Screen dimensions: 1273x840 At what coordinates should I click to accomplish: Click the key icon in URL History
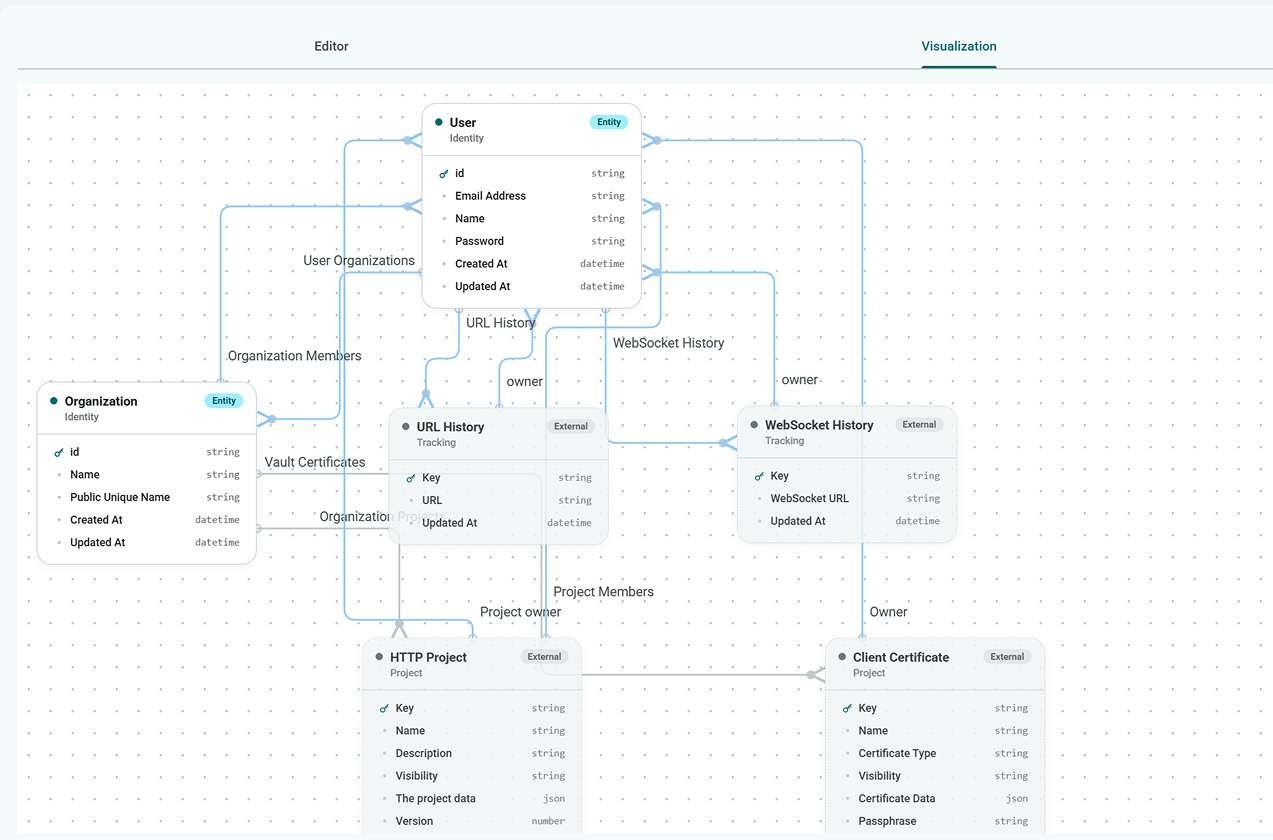(411, 478)
